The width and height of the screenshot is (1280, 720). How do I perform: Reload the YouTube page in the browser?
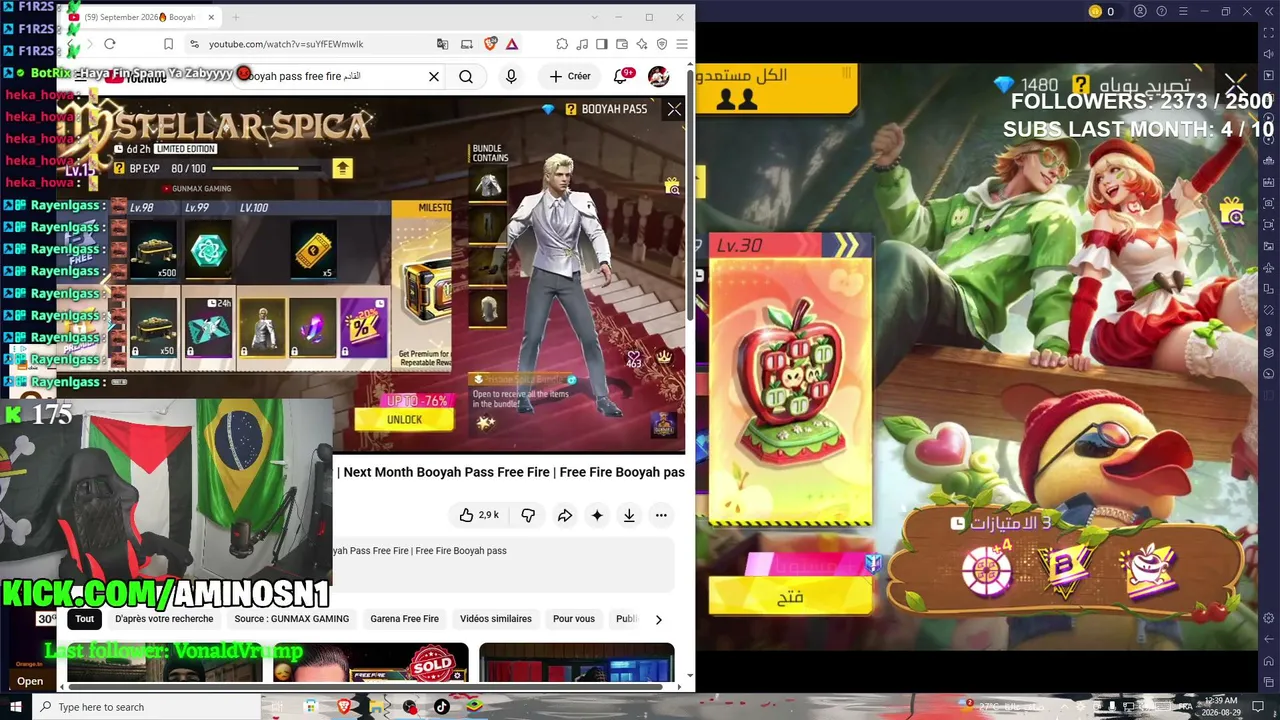pos(110,44)
